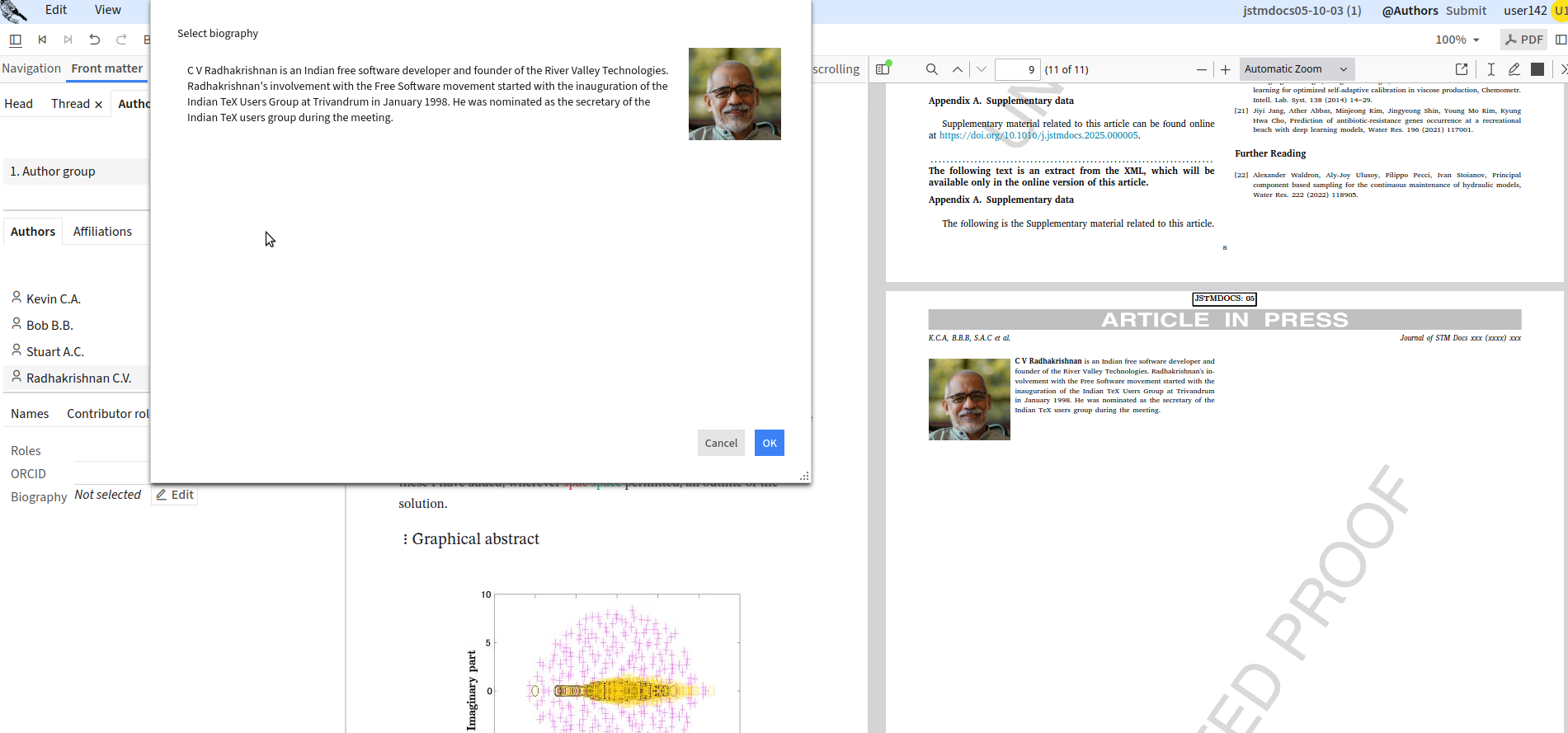
Task: Toggle the PDF viewer sidebar
Action: point(883,69)
